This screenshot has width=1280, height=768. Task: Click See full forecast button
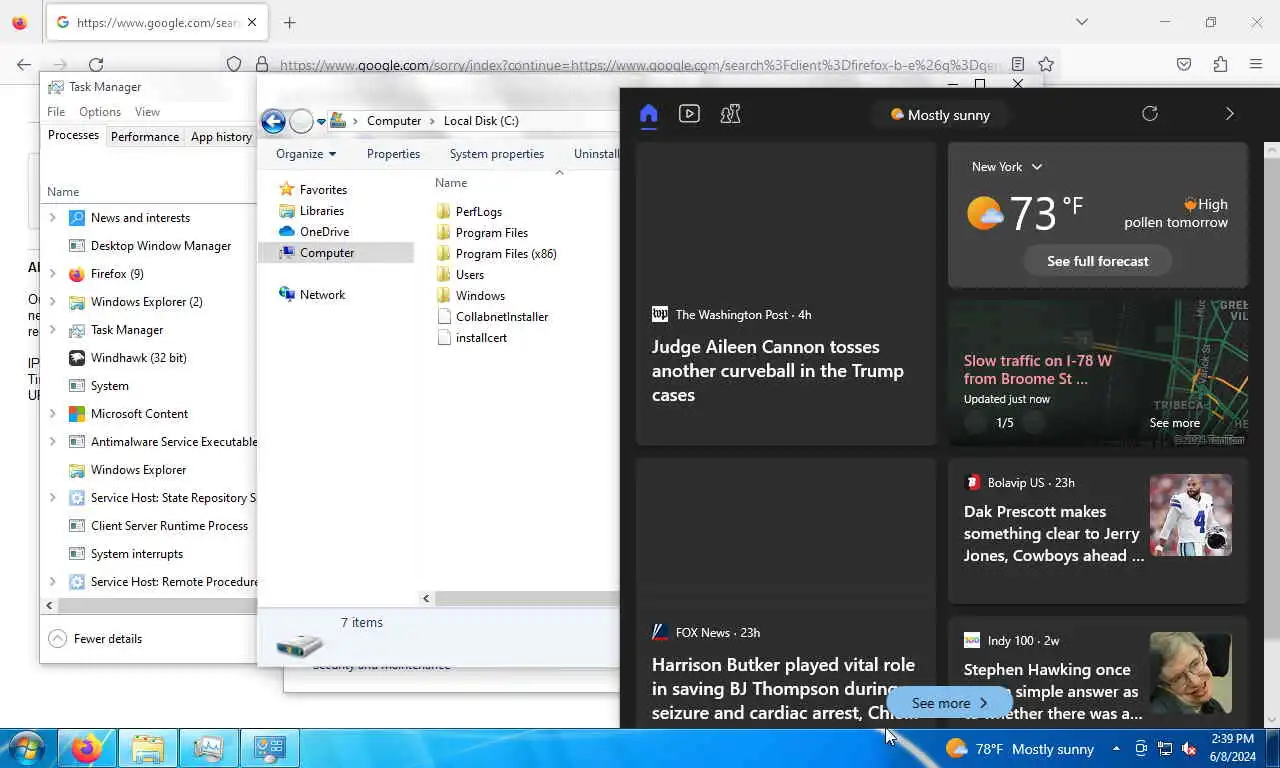[1098, 261]
